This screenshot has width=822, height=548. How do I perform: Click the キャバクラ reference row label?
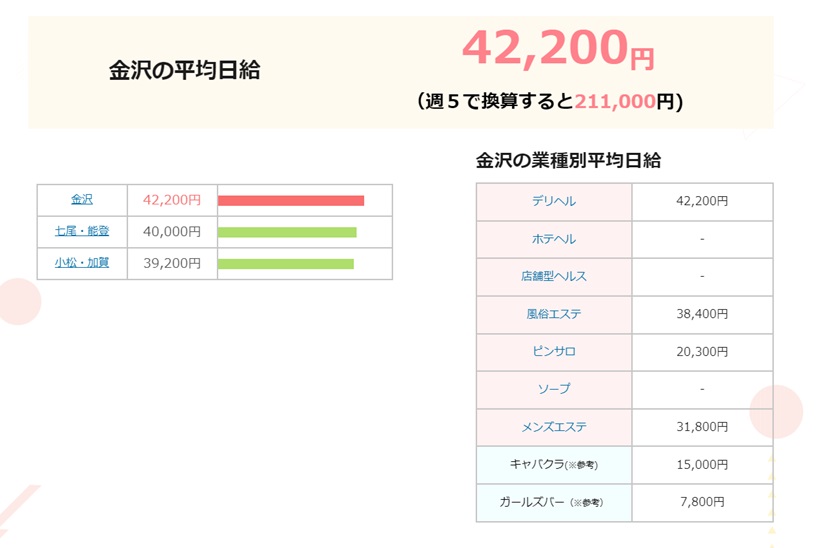(553, 464)
